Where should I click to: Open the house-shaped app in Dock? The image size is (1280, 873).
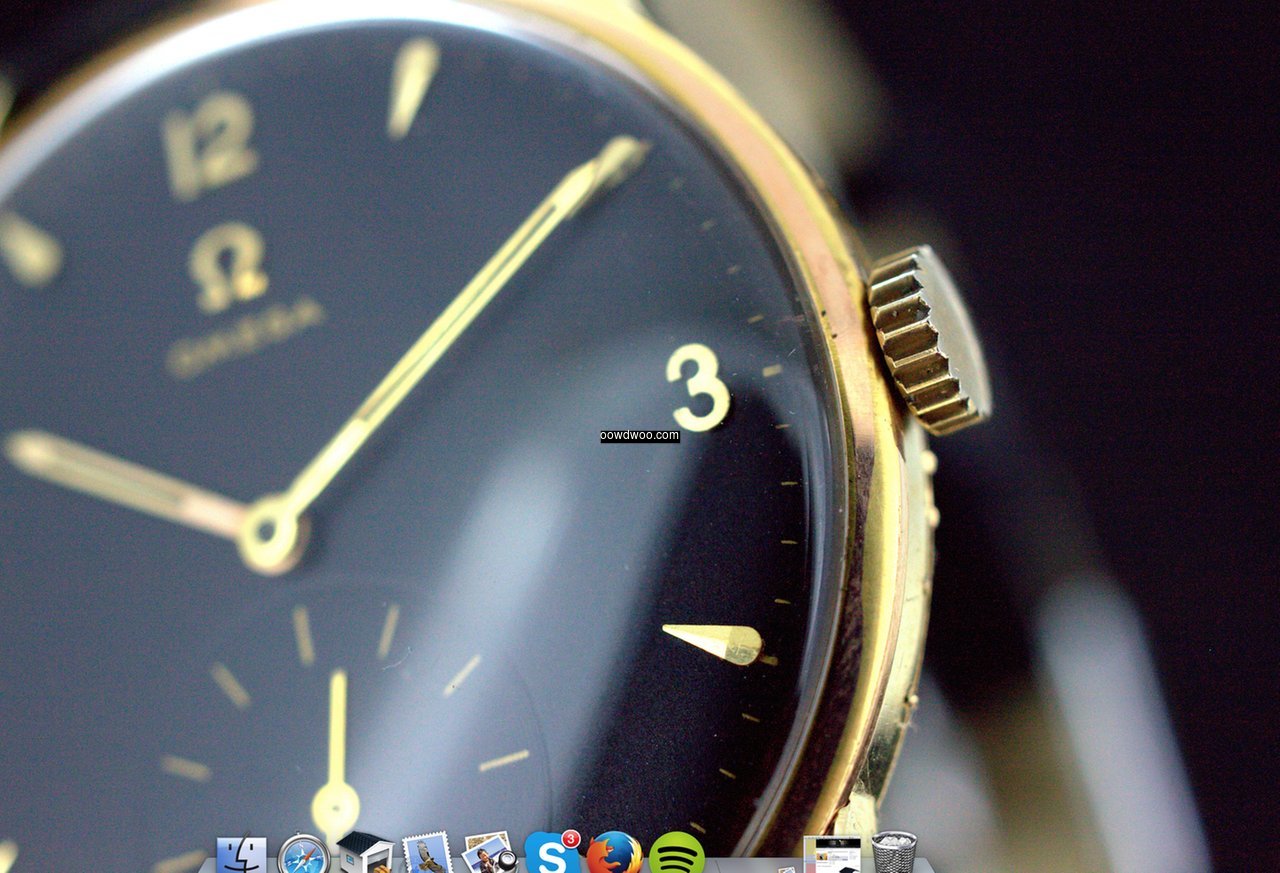tap(364, 853)
